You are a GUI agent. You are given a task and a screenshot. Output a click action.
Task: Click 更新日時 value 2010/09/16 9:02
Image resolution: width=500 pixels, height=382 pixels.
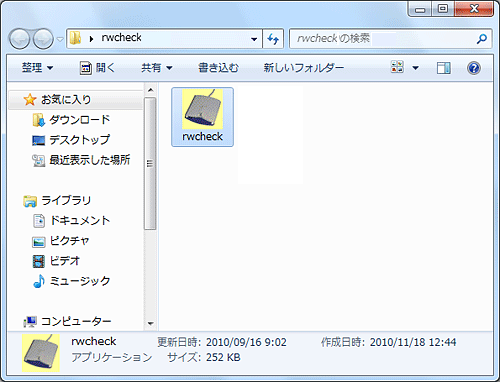(246, 342)
